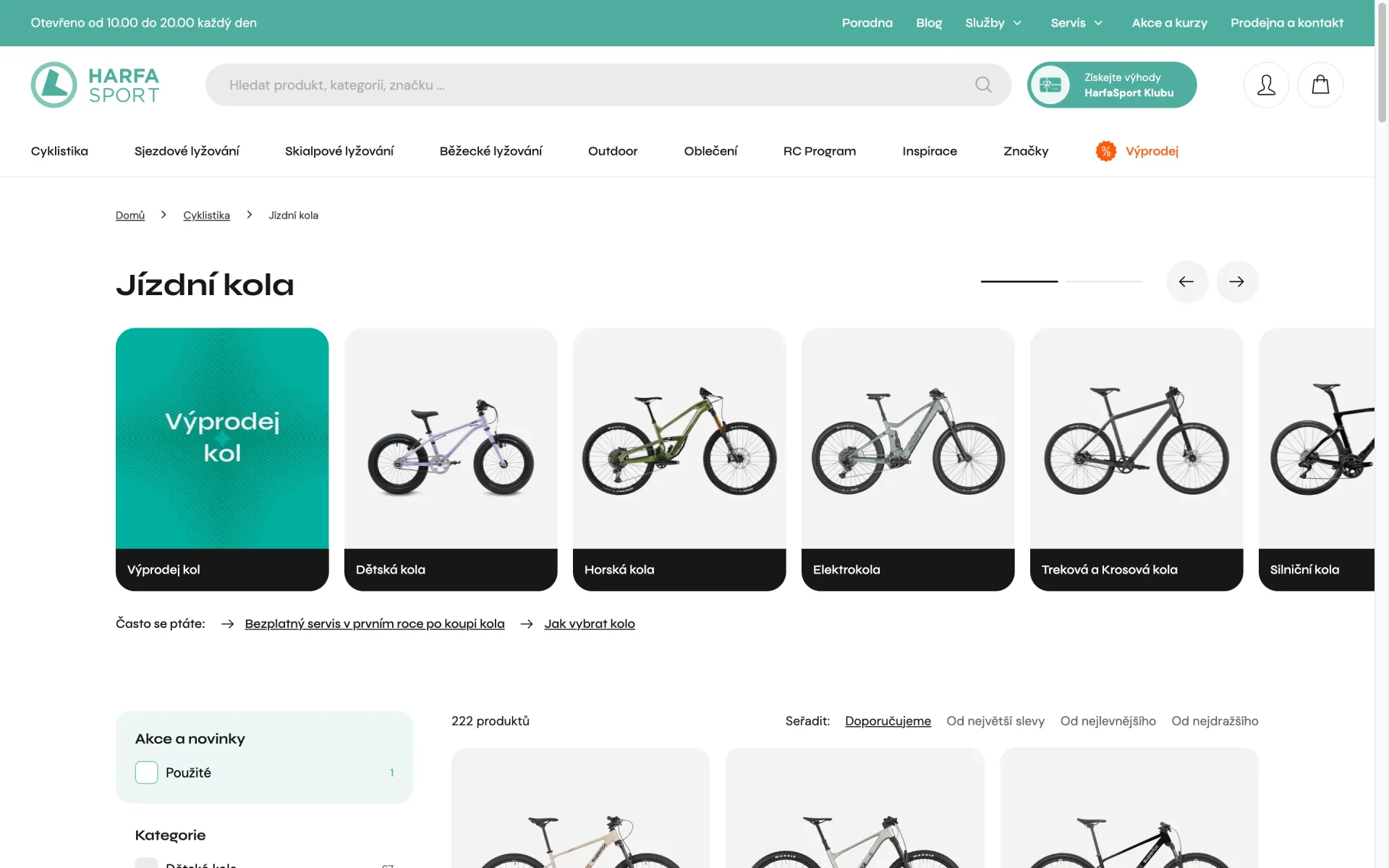
Task: Click the search magnifier icon
Action: pos(983,85)
